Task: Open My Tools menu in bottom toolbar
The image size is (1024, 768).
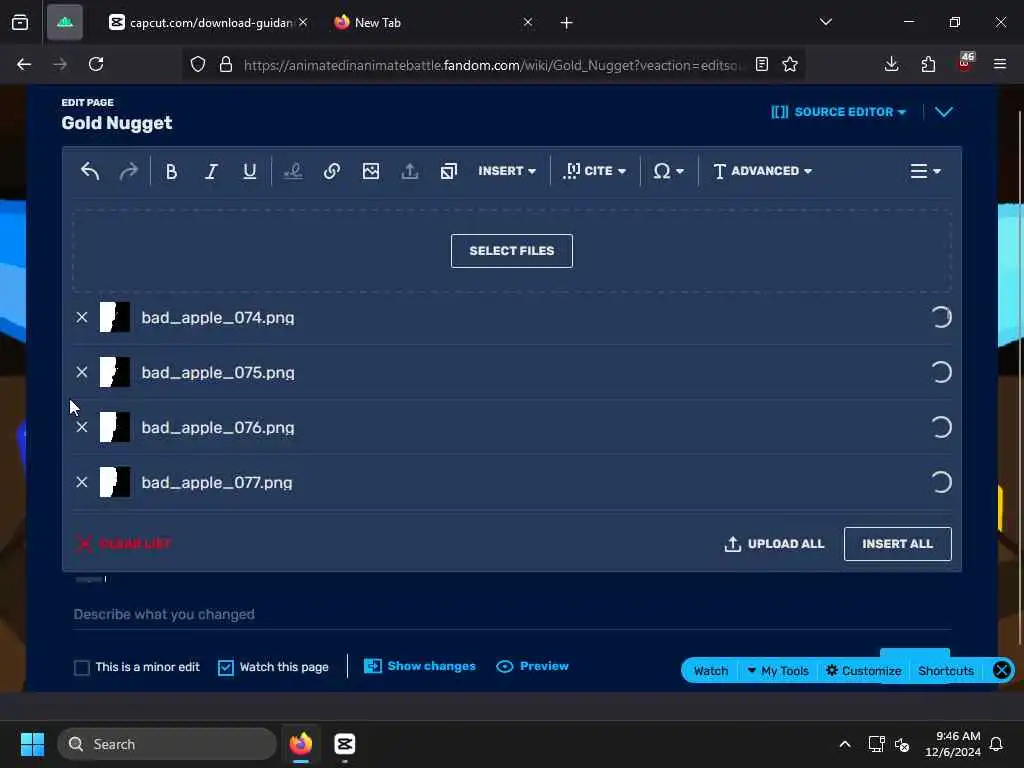Action: point(778,671)
